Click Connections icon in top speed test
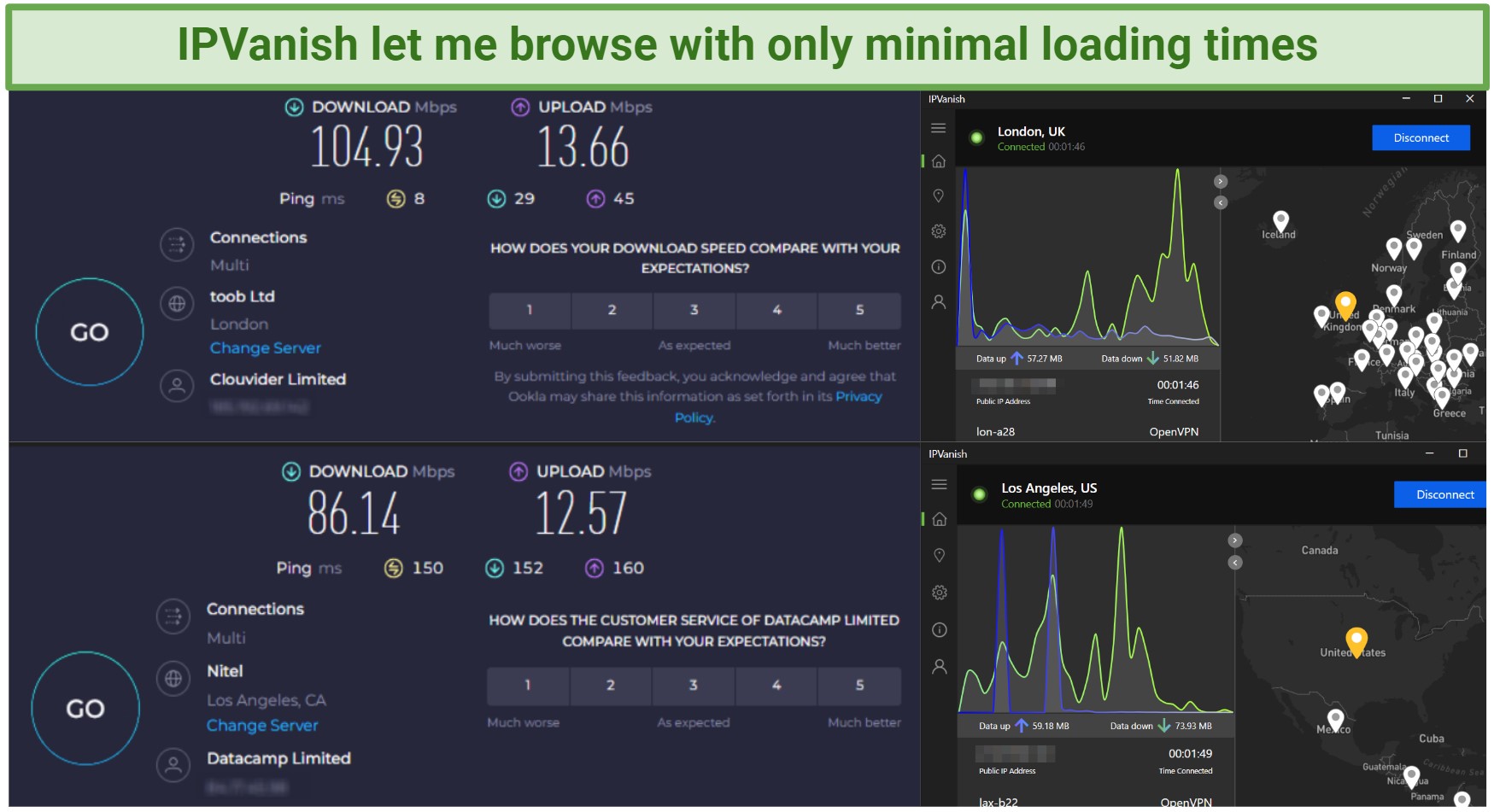 coord(176,246)
